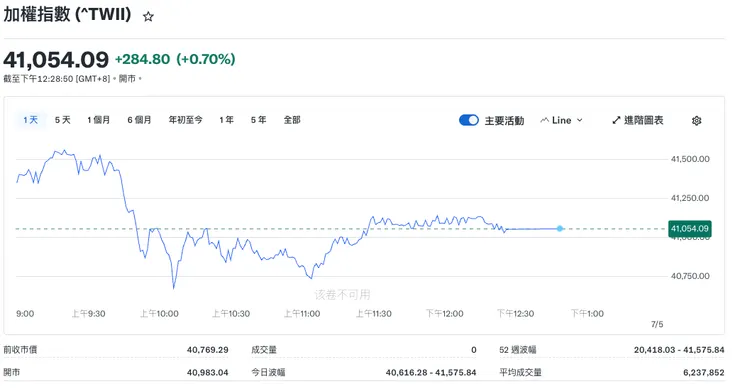Screen dimensions: 740x389
Task: Click the 6,237,852 average volume value
Action: (704, 372)
